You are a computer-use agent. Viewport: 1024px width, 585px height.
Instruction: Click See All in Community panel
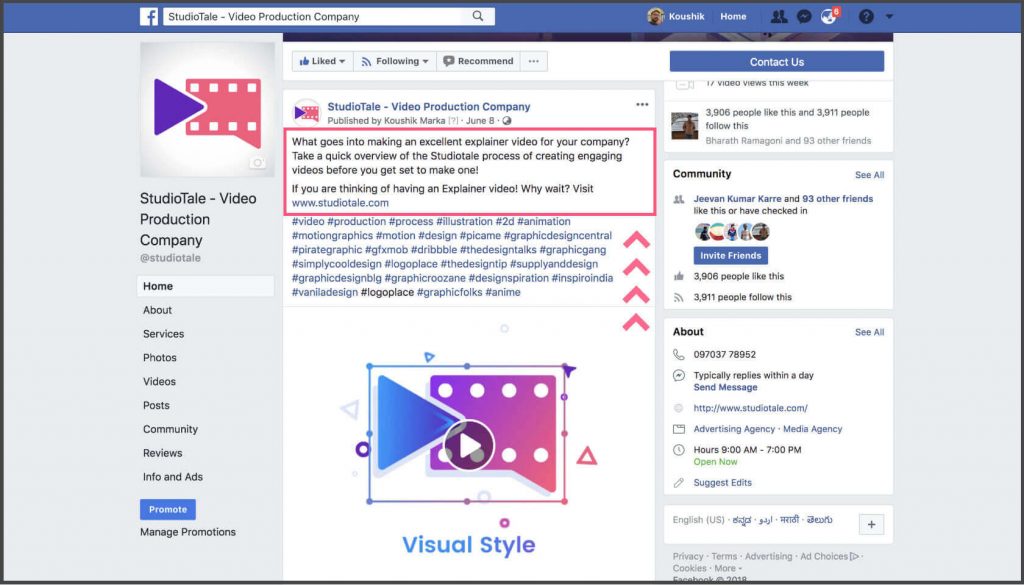click(869, 175)
